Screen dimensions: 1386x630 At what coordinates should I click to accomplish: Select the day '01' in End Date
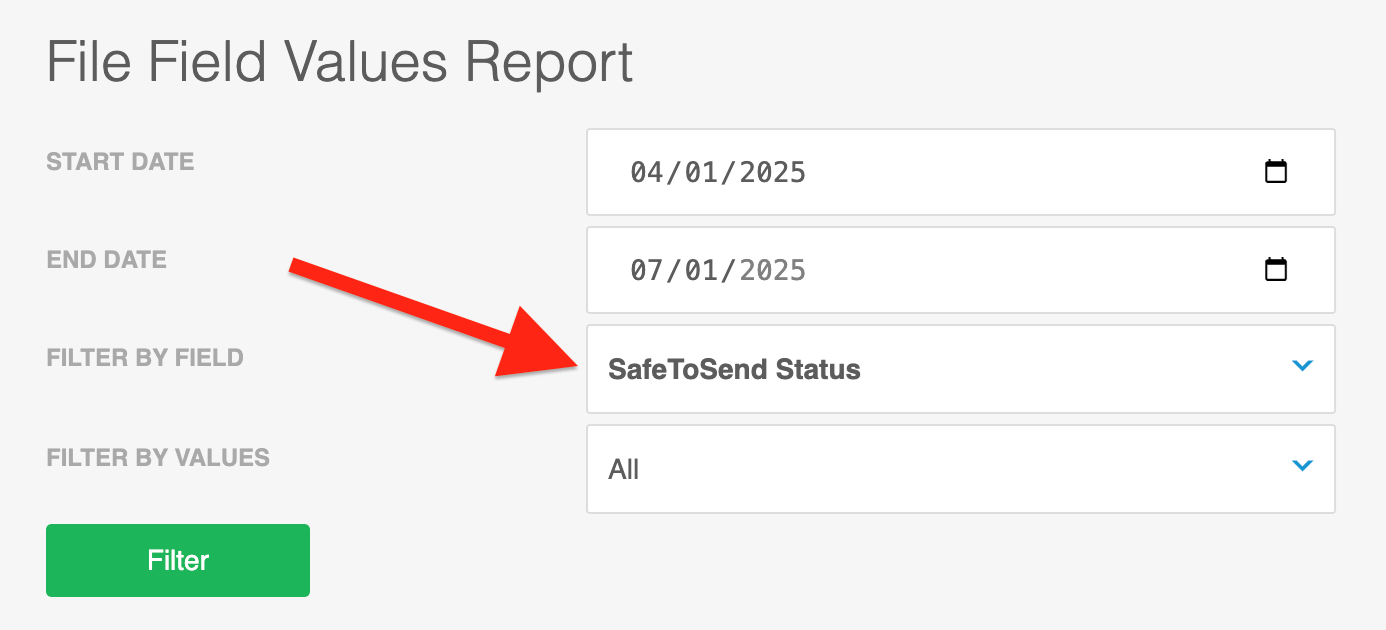pyautogui.click(x=700, y=270)
